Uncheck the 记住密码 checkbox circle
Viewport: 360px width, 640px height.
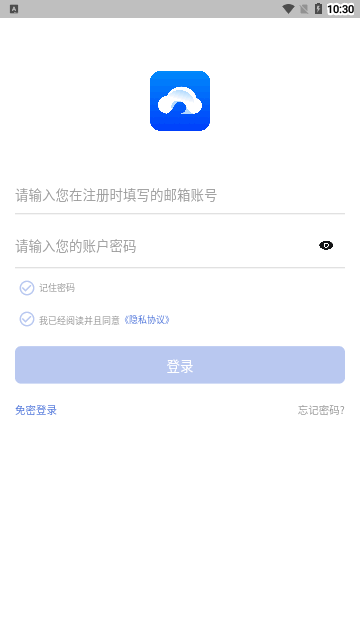point(27,288)
